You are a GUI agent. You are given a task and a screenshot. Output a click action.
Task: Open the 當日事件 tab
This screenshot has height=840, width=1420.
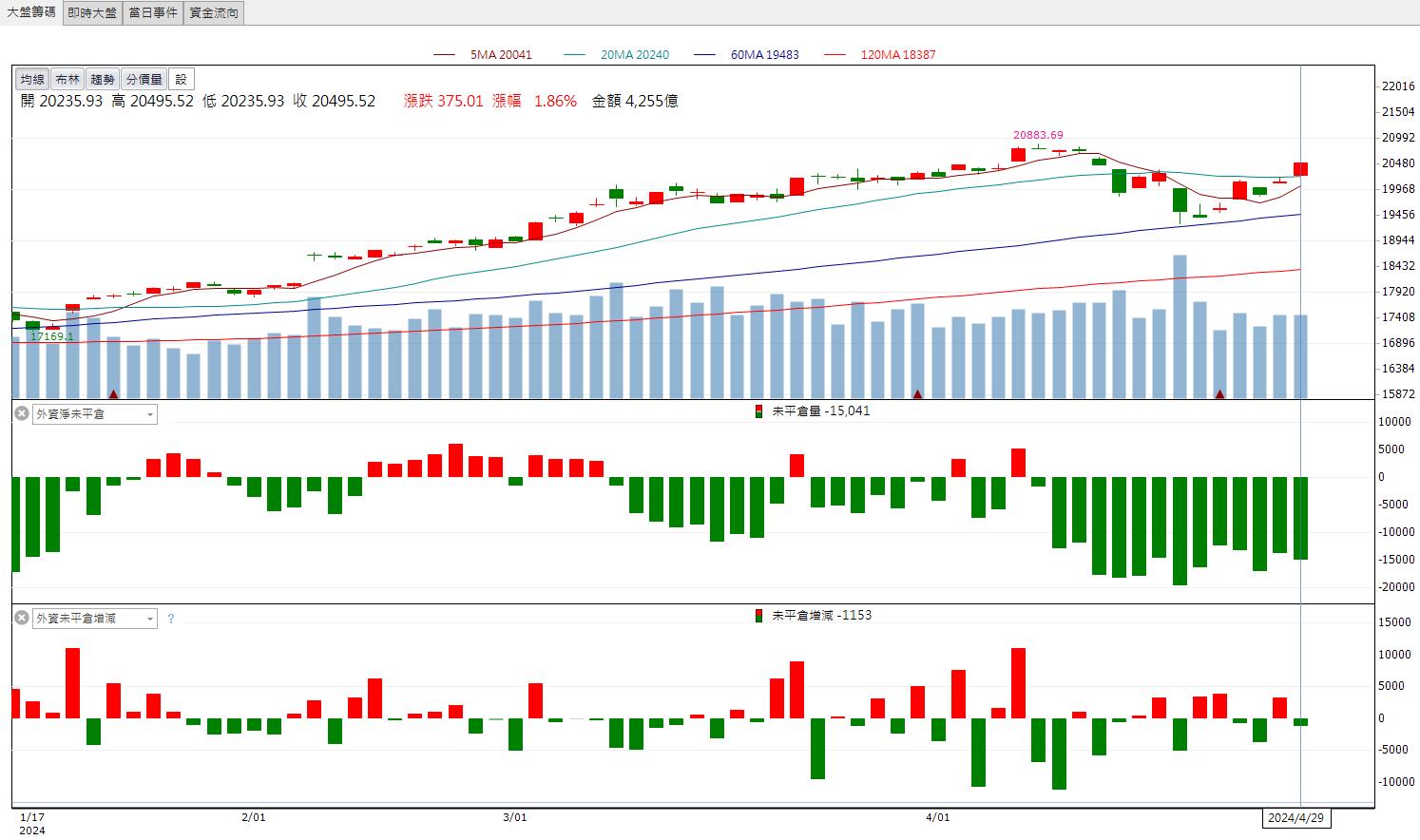tap(153, 12)
